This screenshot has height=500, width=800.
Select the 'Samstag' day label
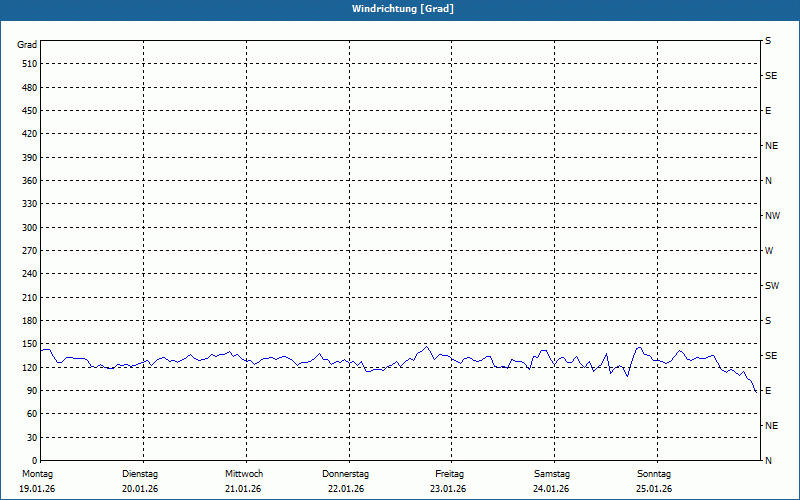click(x=552, y=473)
